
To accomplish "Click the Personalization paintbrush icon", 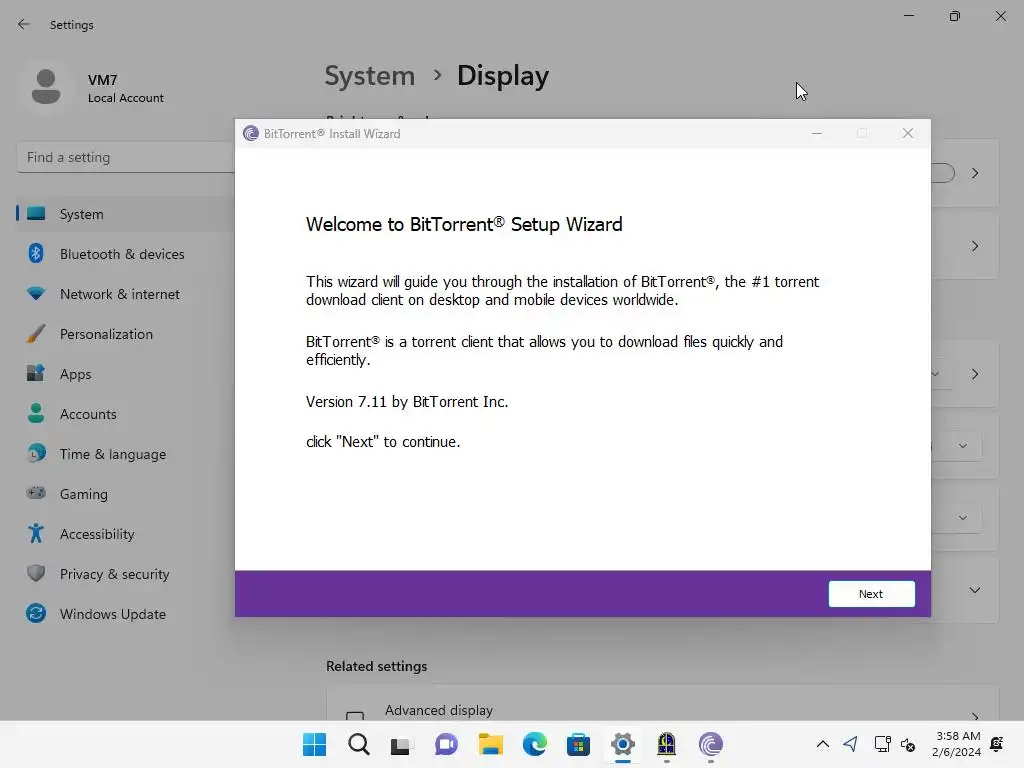I will click(36, 334).
